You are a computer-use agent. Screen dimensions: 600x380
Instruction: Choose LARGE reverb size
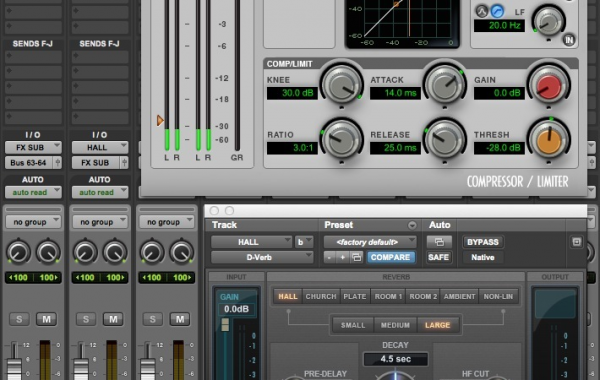[x=437, y=325]
